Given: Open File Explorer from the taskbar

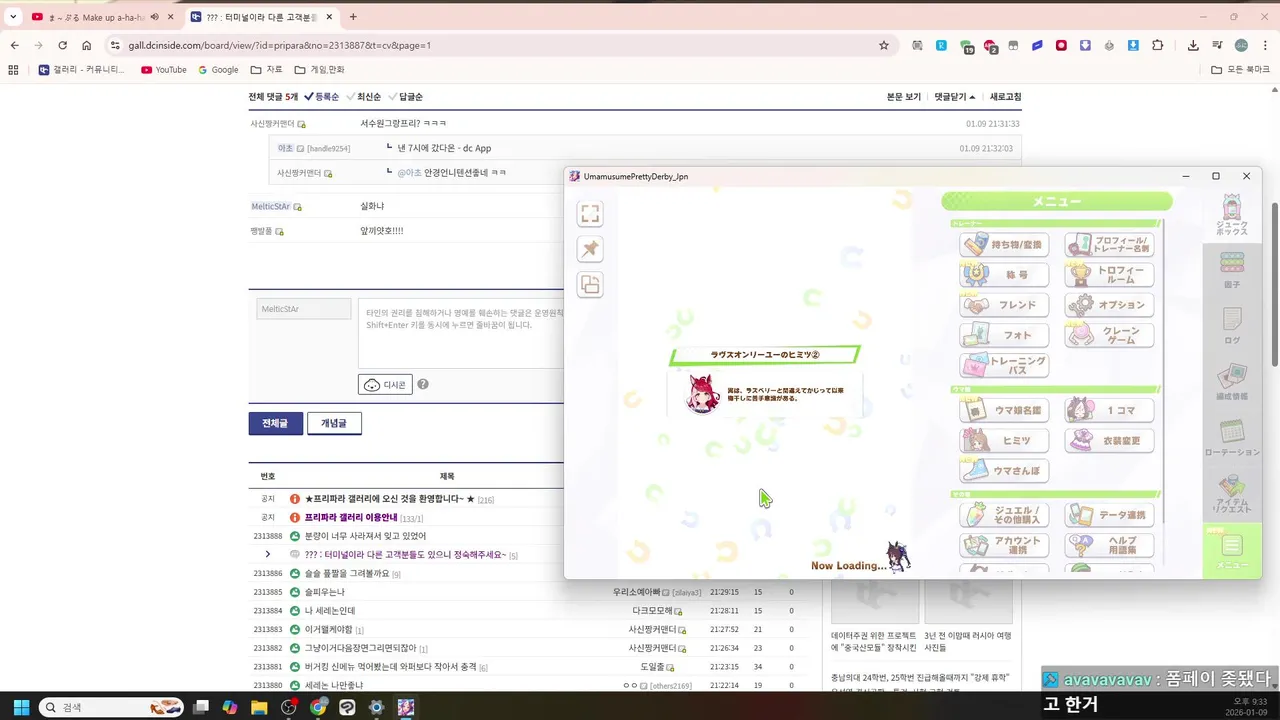Looking at the screenshot, I should (259, 707).
